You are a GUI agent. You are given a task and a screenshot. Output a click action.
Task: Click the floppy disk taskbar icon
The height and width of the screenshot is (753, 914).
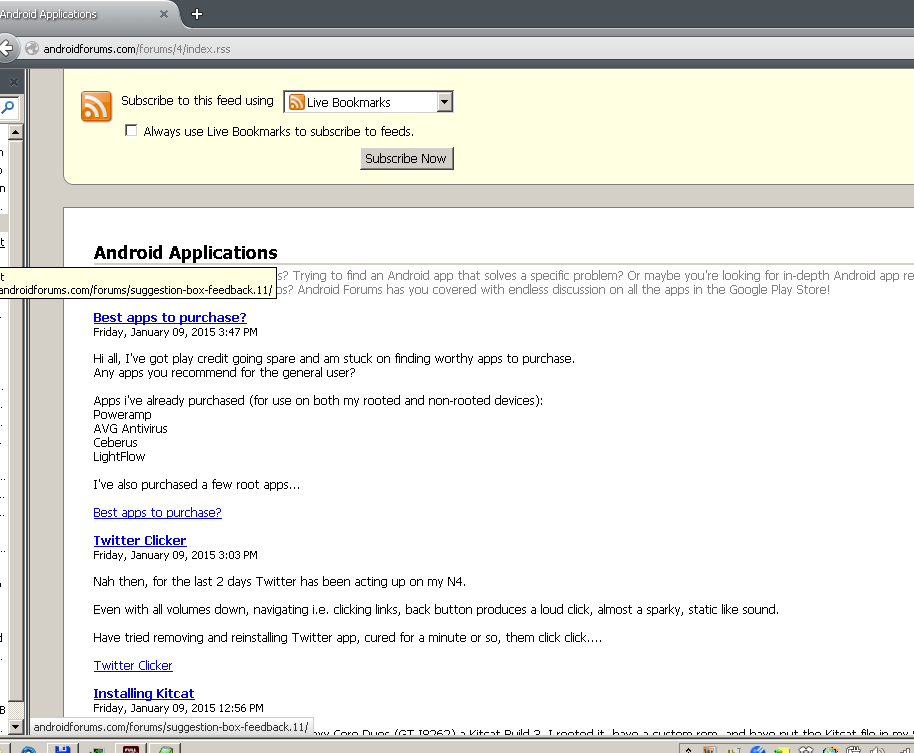(x=62, y=748)
